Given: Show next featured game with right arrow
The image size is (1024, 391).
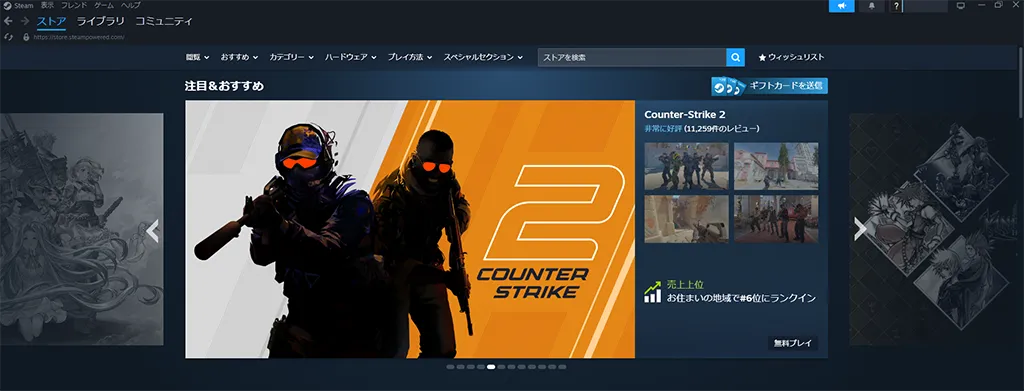Looking at the screenshot, I should click(x=860, y=229).
